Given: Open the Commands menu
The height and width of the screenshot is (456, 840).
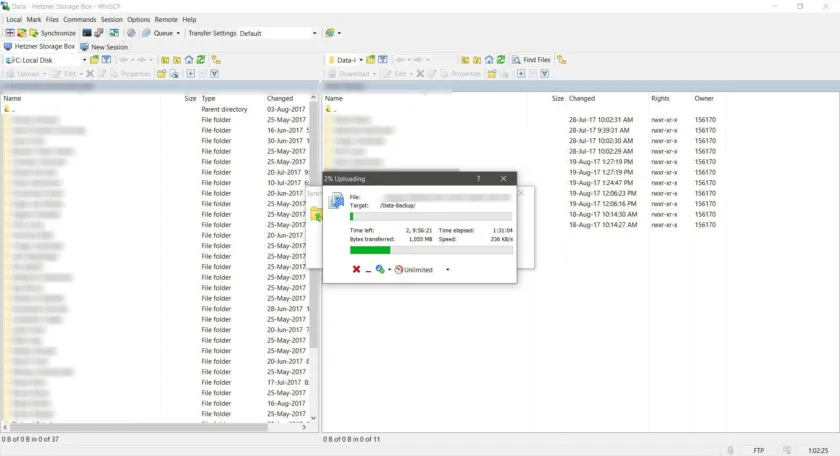Looking at the screenshot, I should tap(79, 19).
